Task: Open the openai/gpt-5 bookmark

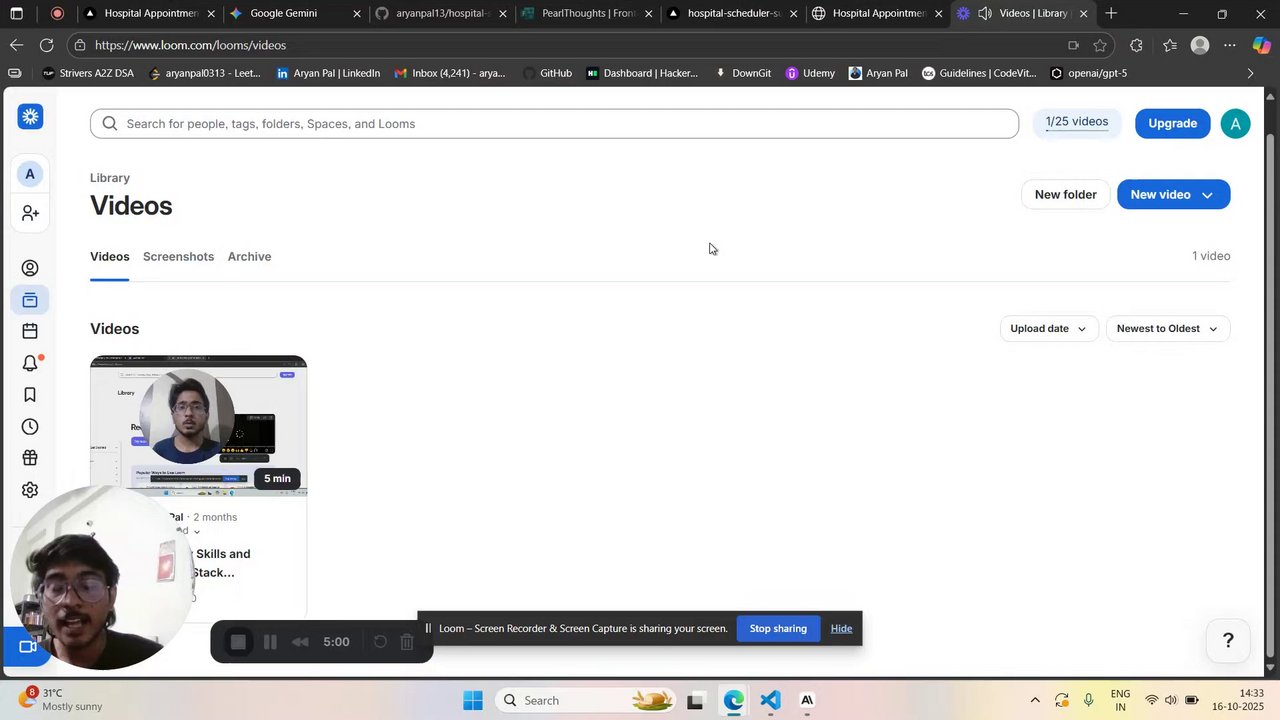Action: (x=1088, y=73)
